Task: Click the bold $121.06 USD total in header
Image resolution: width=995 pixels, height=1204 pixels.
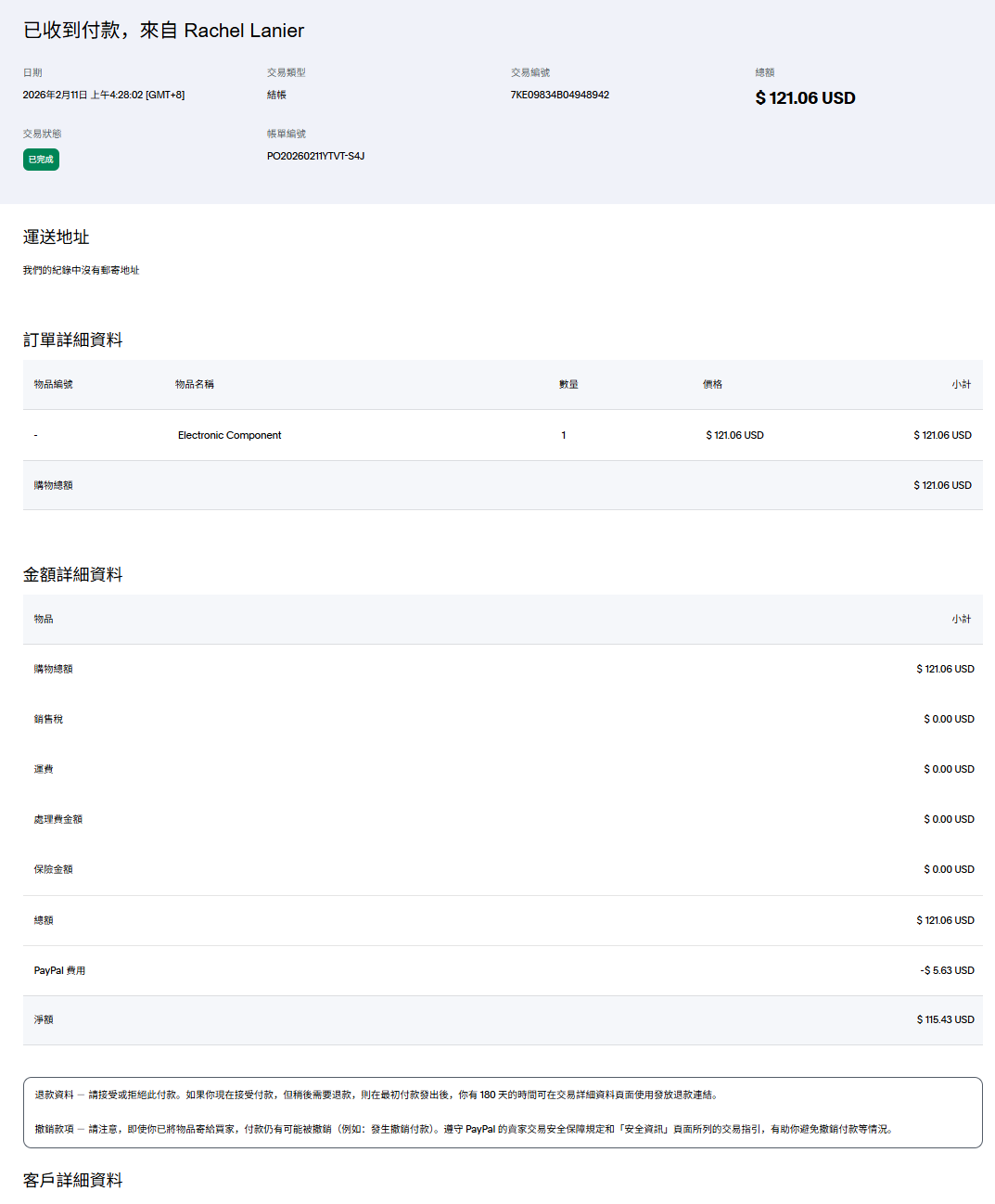Action: pyautogui.click(x=805, y=98)
